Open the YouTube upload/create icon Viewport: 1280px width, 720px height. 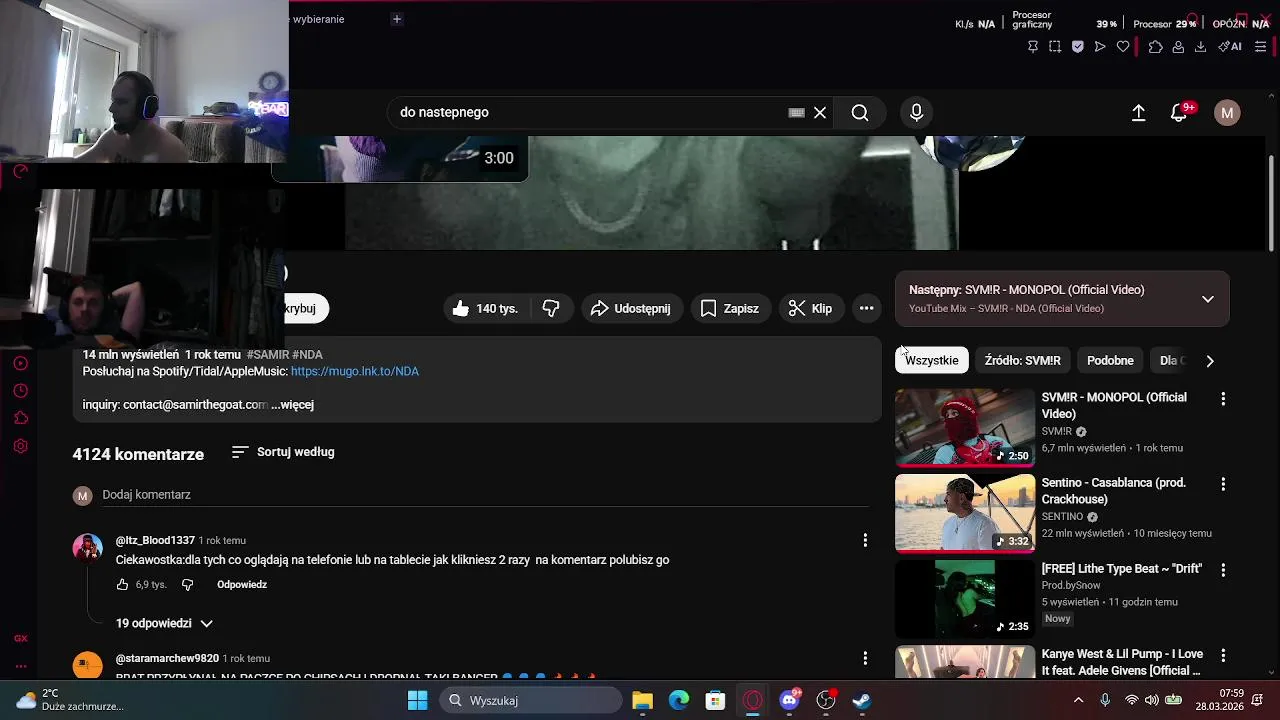(1138, 113)
